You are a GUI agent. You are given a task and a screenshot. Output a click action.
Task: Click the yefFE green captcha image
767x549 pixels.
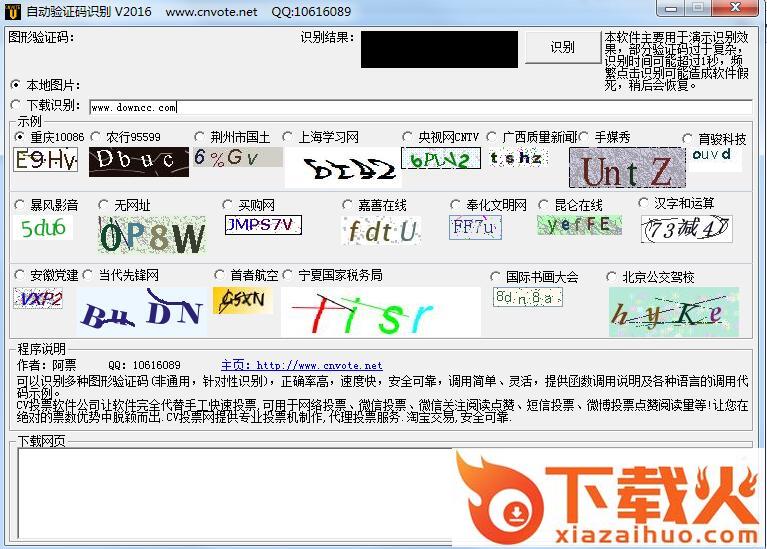[580, 225]
